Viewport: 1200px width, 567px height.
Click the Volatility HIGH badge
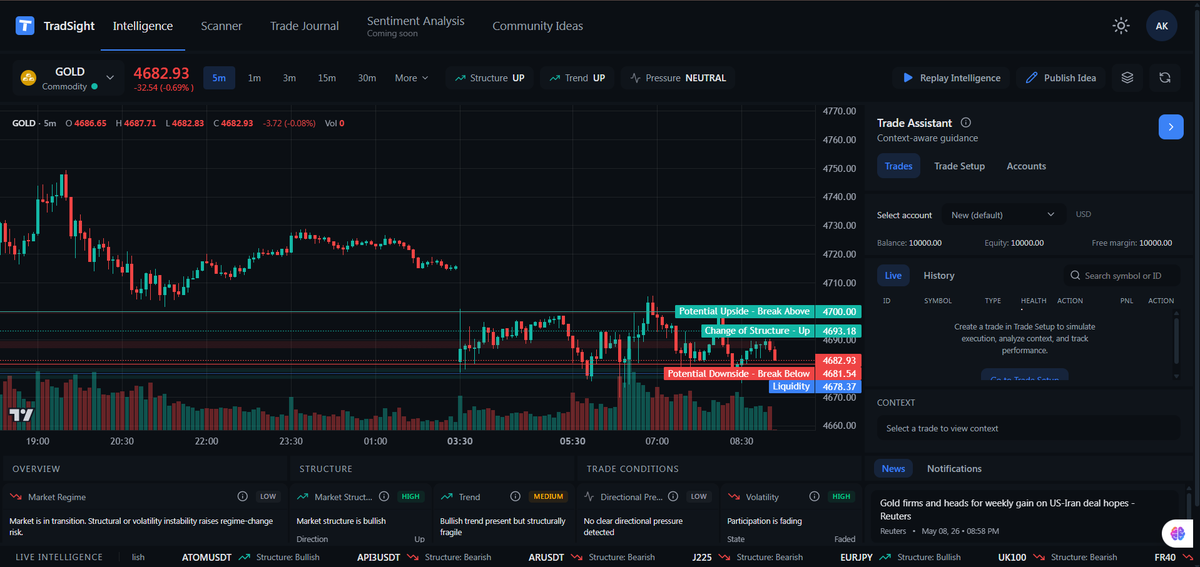pos(842,496)
